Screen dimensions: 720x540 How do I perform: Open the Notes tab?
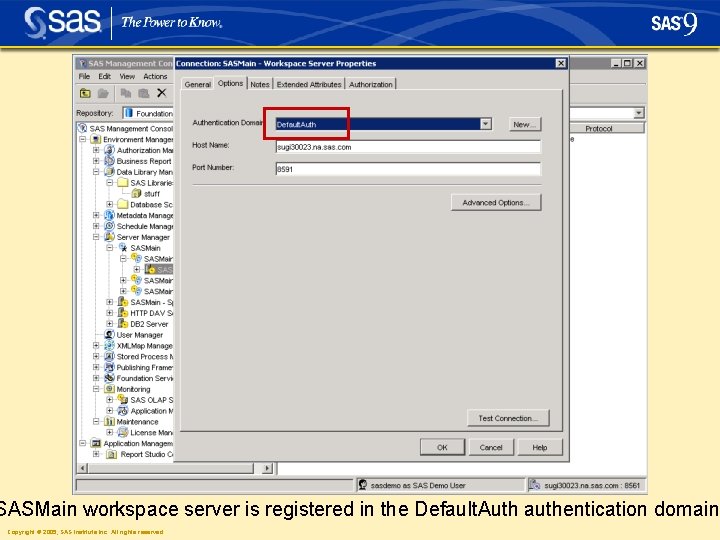[x=260, y=84]
